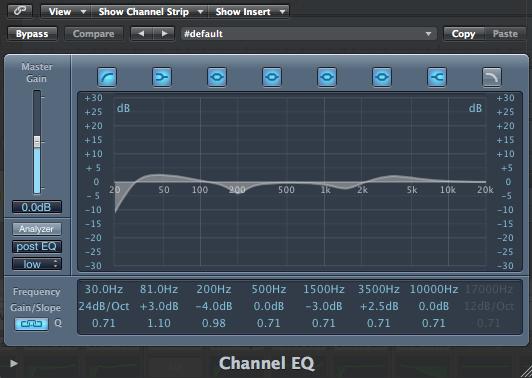Toggle the Analyzer button

pos(37,229)
